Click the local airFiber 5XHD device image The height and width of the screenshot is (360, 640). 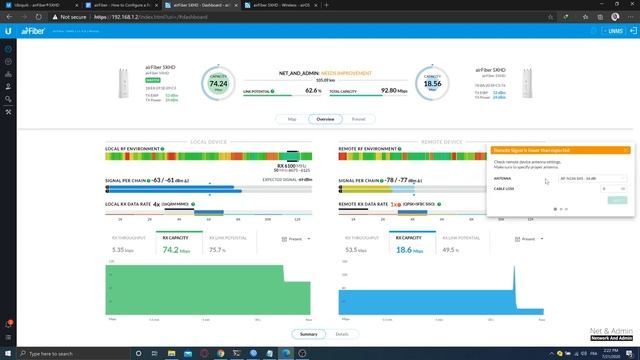(x=124, y=83)
